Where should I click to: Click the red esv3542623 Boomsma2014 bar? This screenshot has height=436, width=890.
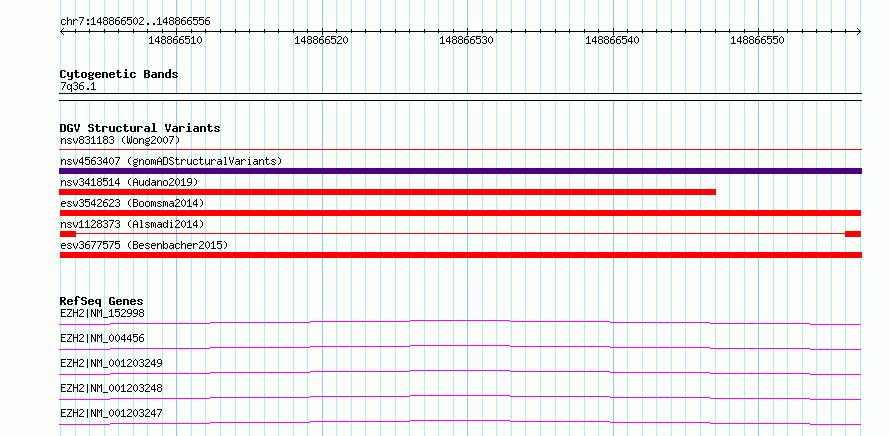click(460, 213)
